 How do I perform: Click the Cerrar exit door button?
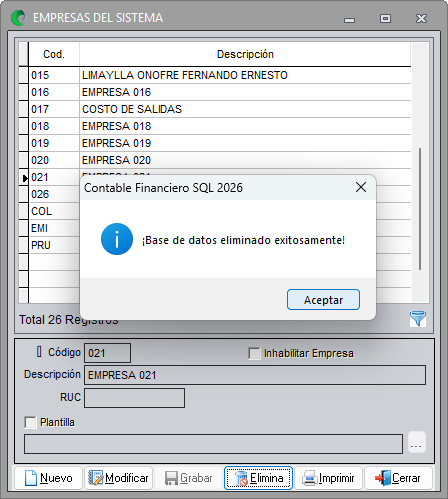click(398, 478)
